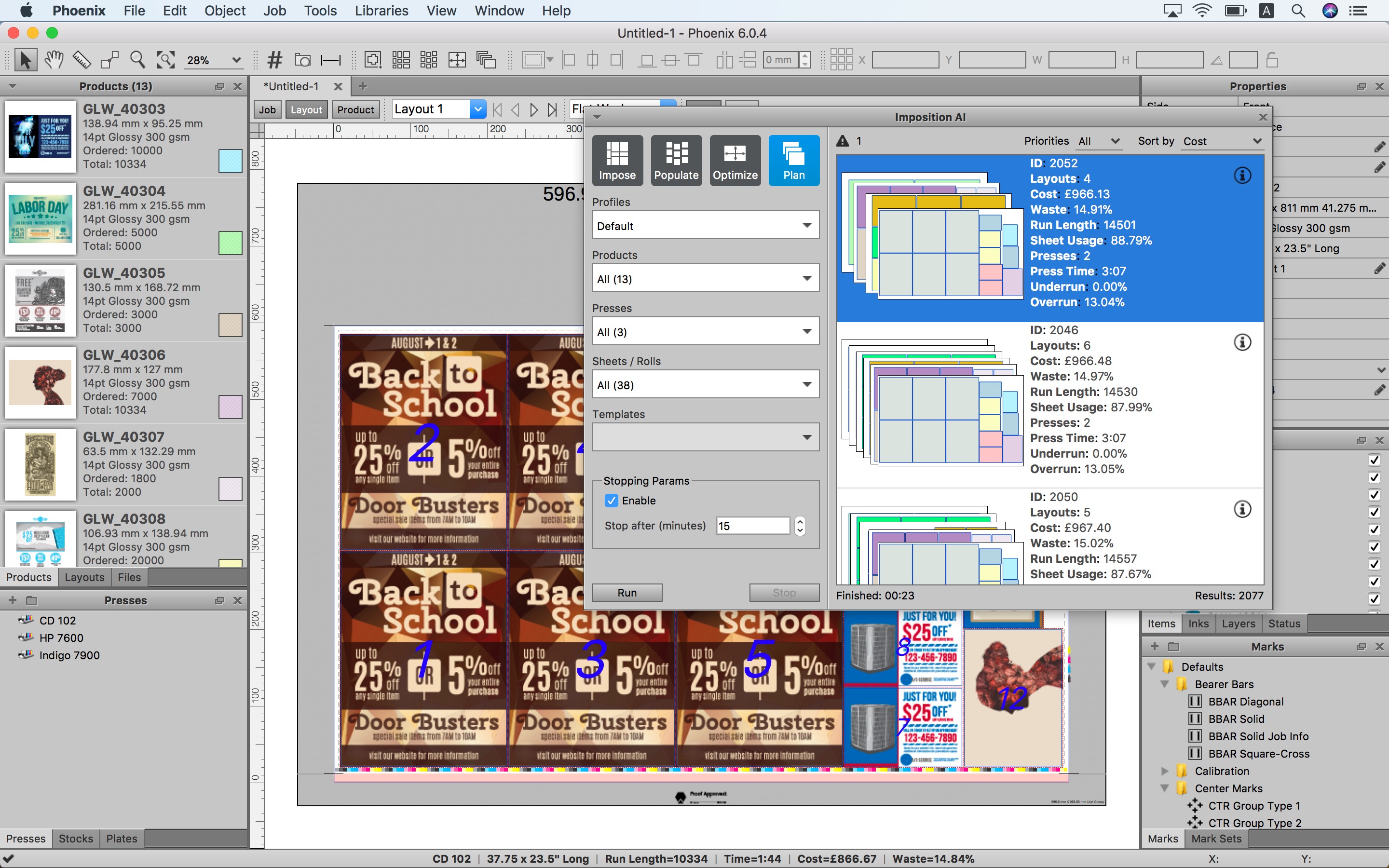Toggle the second checkbox in right panel

1374,477
